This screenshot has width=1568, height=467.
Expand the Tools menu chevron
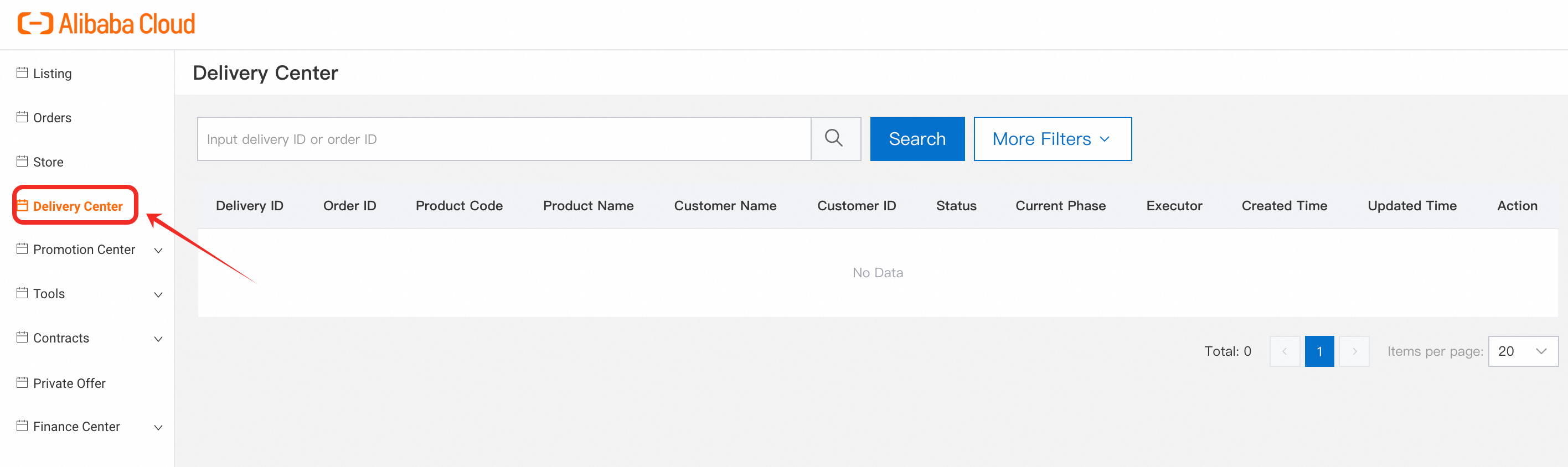tap(158, 295)
